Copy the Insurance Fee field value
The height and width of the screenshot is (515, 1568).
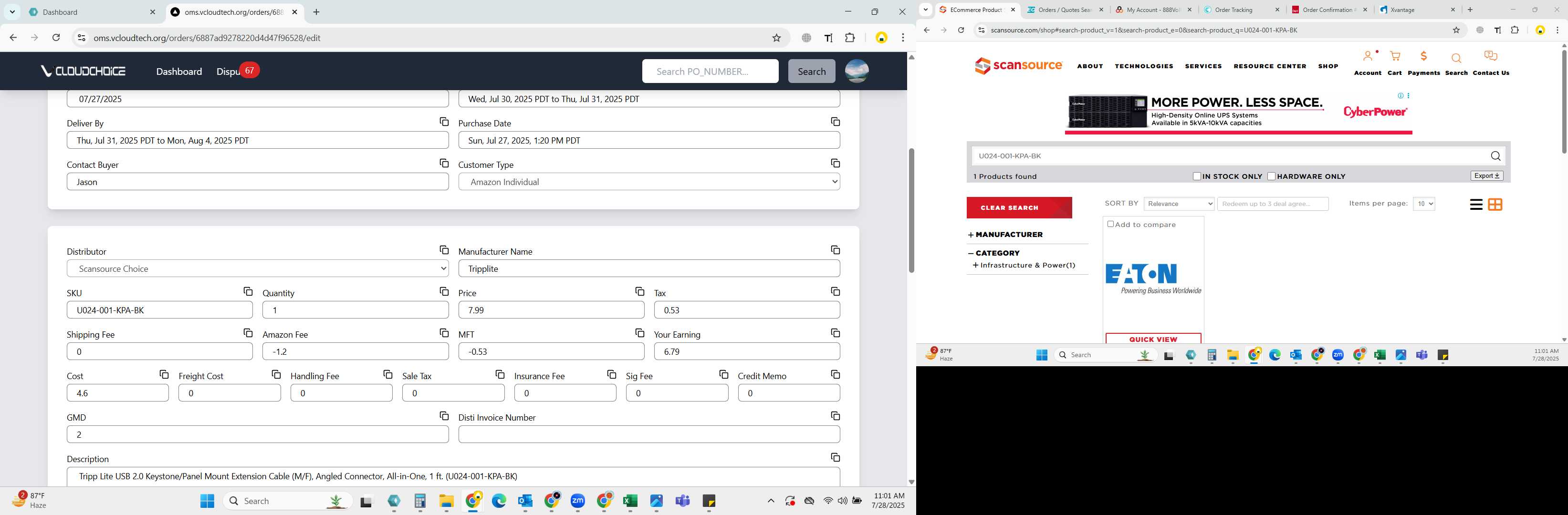click(x=612, y=374)
